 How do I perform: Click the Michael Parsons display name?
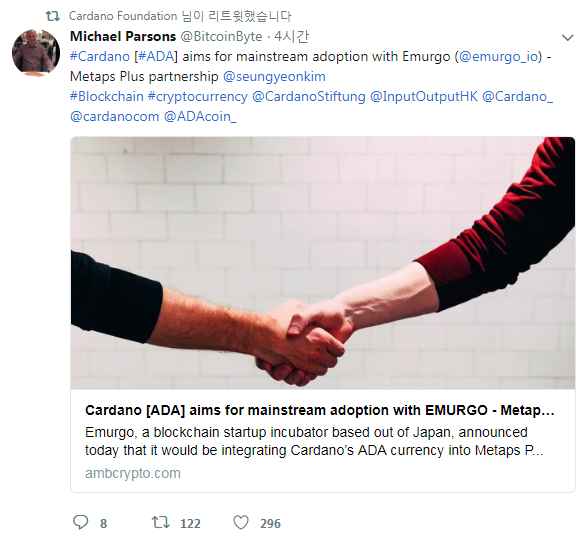pos(123,36)
